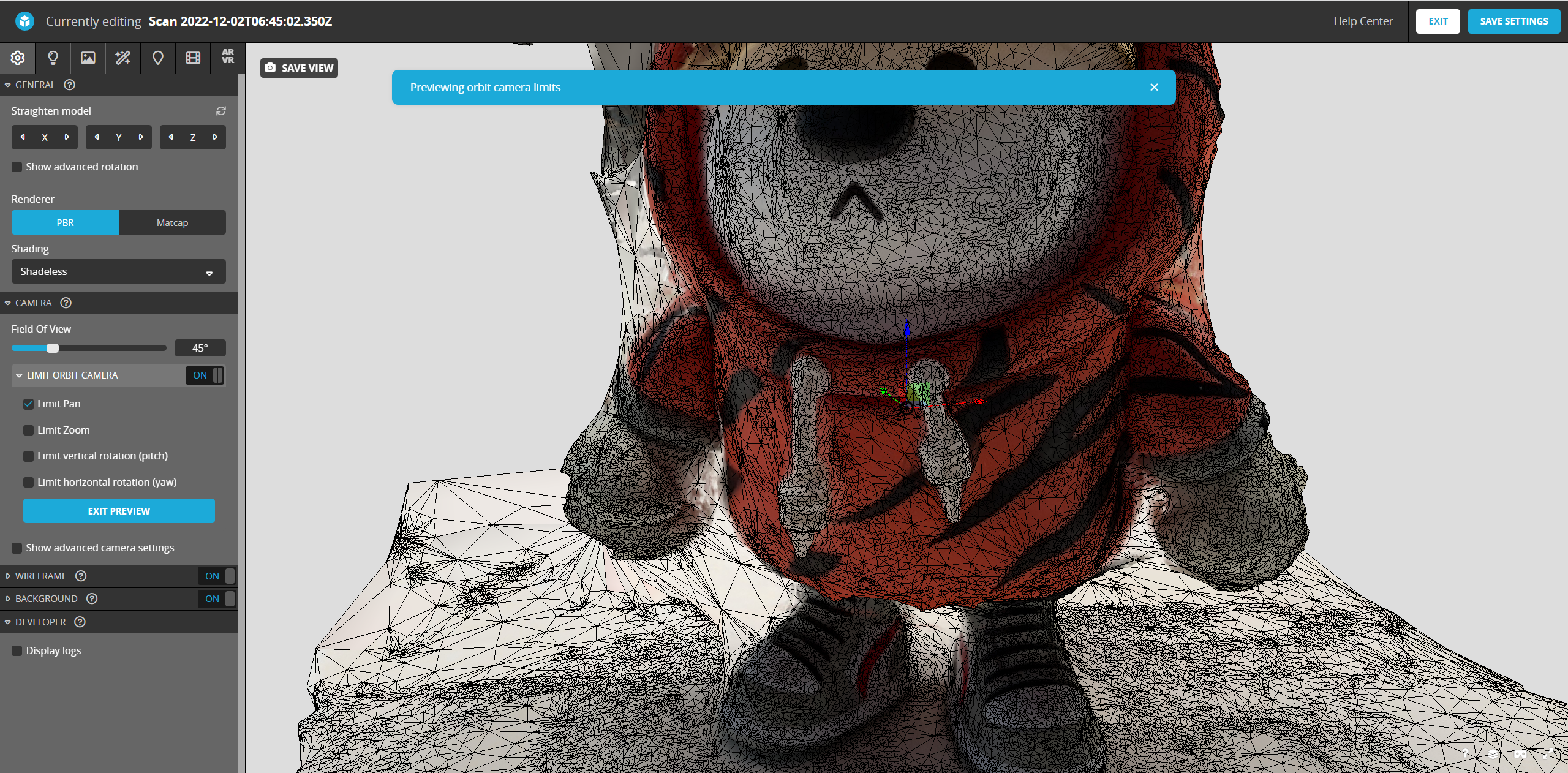1568x773 pixels.
Task: Click the Field Of View slider handle
Action: [53, 348]
